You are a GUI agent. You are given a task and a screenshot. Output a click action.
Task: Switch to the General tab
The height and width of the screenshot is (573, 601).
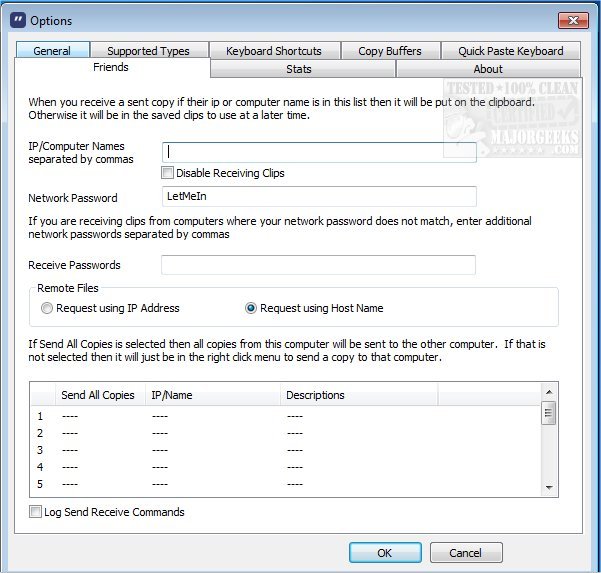(x=53, y=51)
